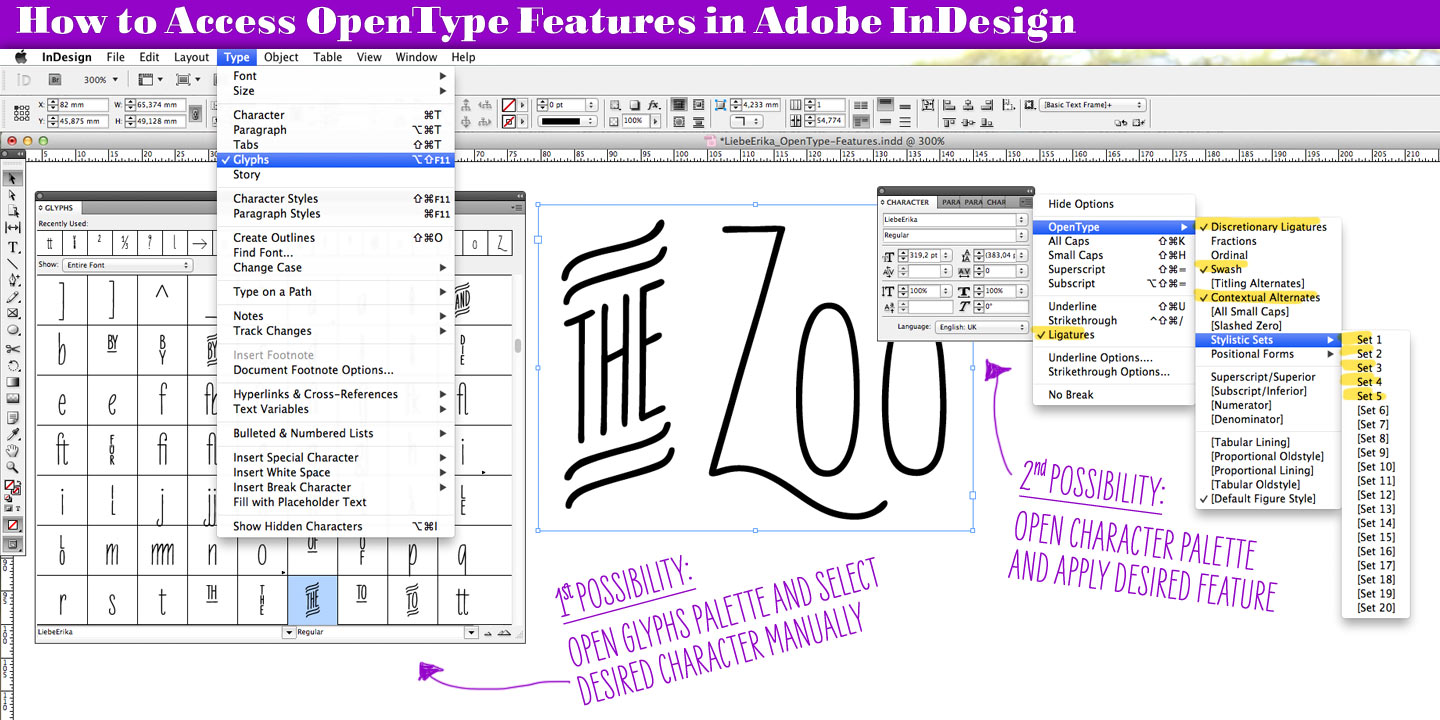Toggle the checked Glyphs menu item

pyautogui.click(x=336, y=160)
